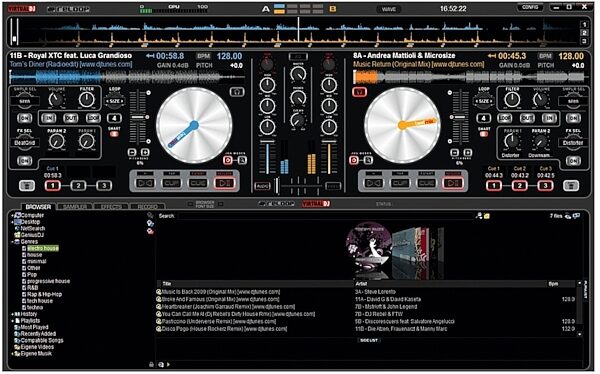Switch to the BROWSER tab
Image resolution: width=600 pixels, height=374 pixels.
tap(38, 207)
